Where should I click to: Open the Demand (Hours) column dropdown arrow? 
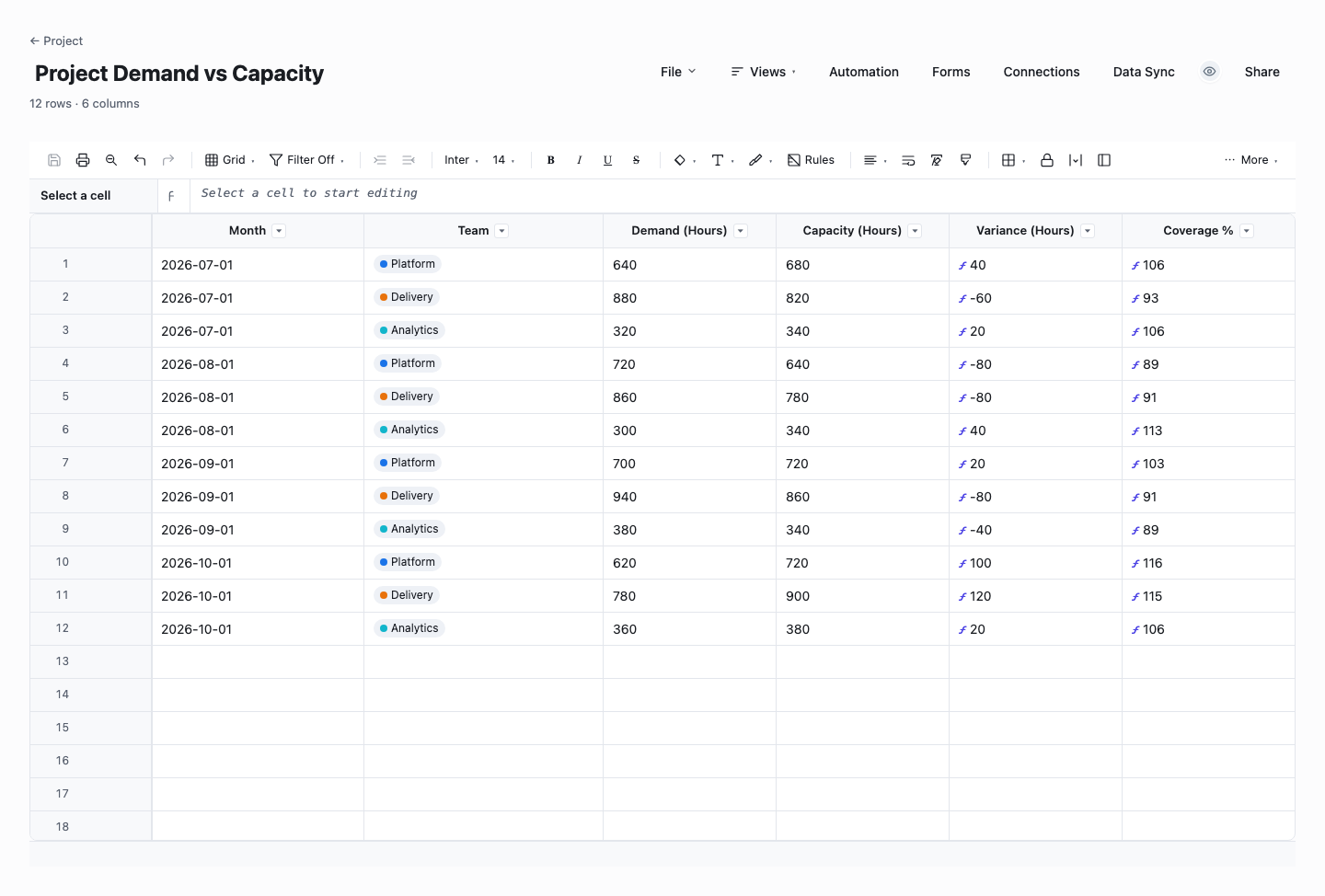click(x=741, y=231)
